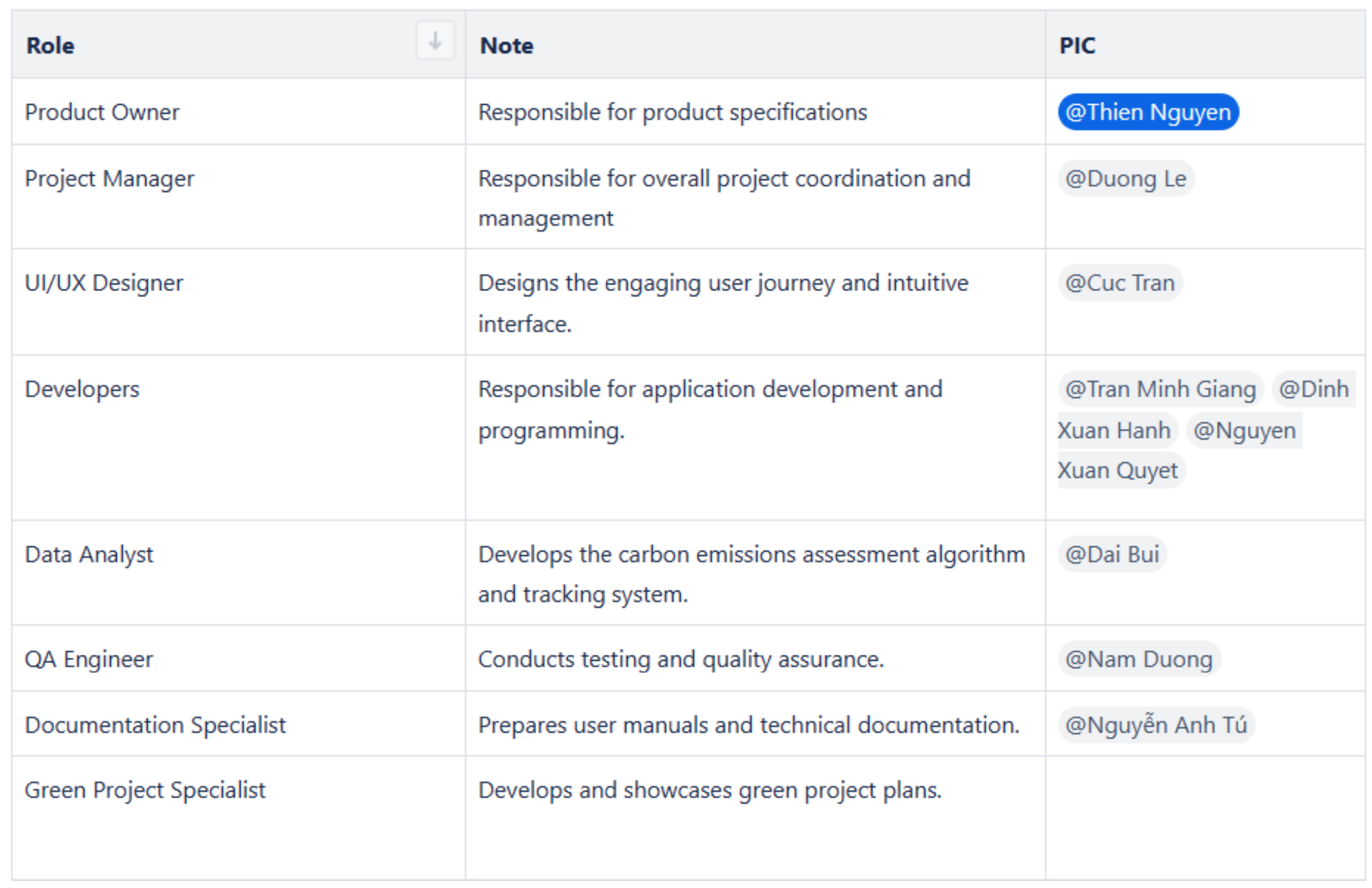
Task: Click the @Nguyễn Anh Tú mention
Action: point(1156,725)
